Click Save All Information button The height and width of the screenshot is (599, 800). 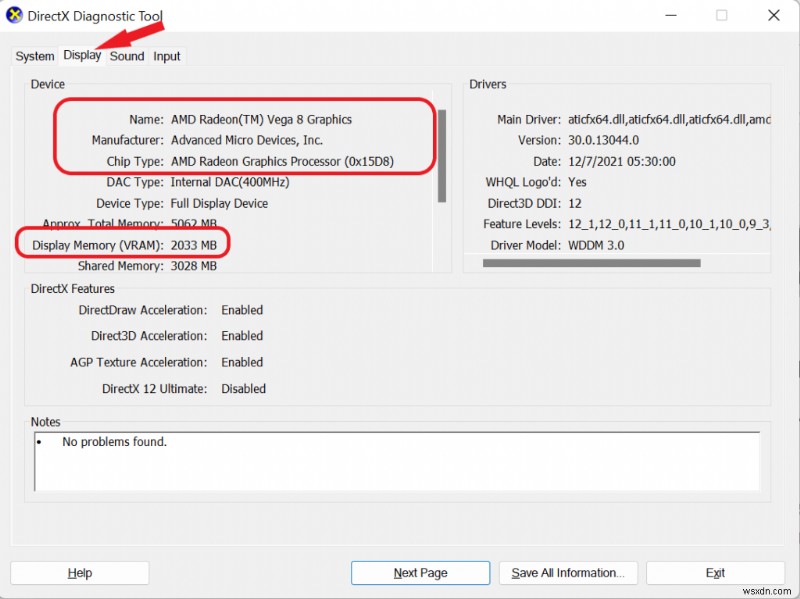[568, 573]
